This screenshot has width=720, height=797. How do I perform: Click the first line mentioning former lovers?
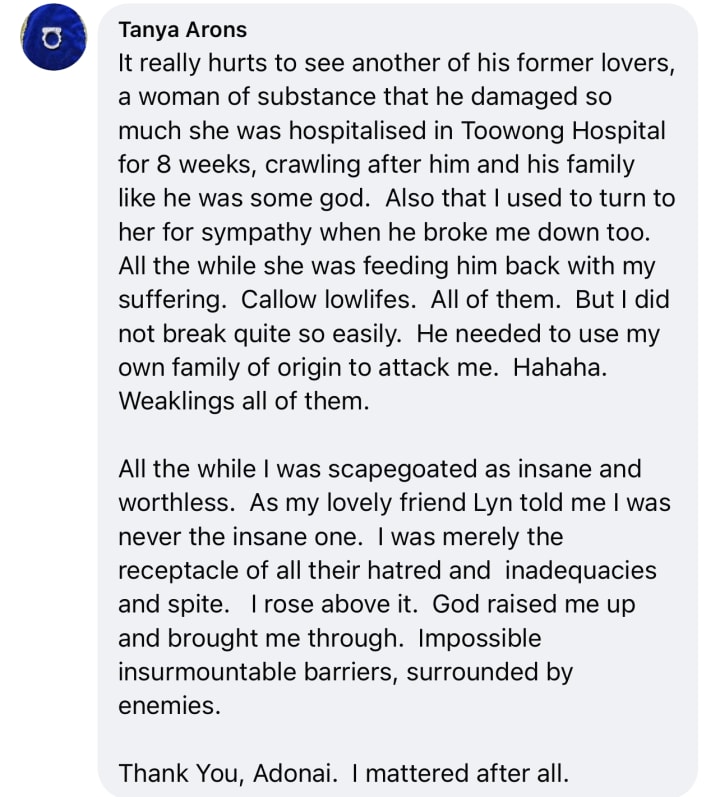[397, 64]
